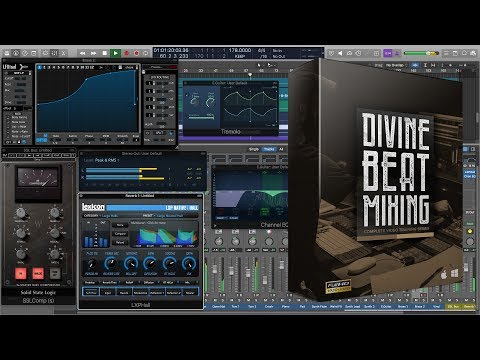Toggle the Solo speaker icon in control bar
The height and width of the screenshot is (360, 480).
tap(340, 53)
